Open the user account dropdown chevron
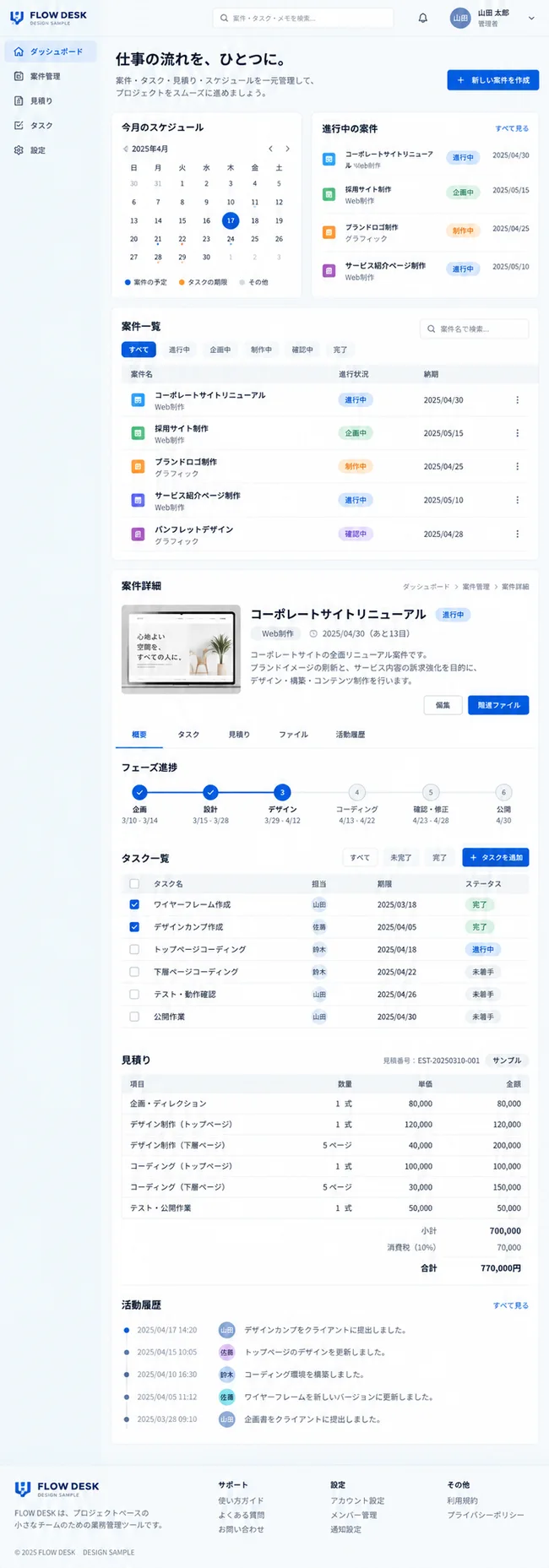This screenshot has height=1568, width=549. click(531, 18)
